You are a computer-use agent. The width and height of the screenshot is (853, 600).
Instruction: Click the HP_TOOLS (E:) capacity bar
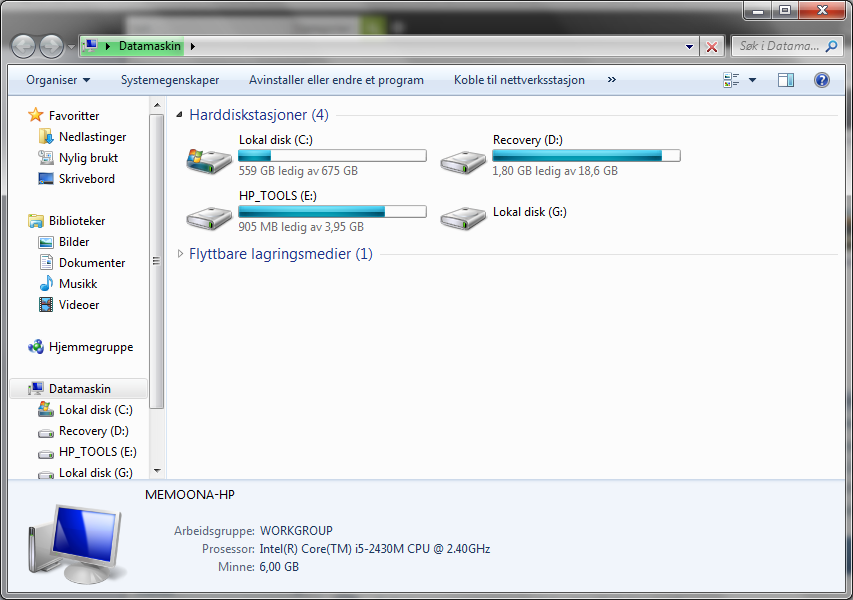pos(332,212)
